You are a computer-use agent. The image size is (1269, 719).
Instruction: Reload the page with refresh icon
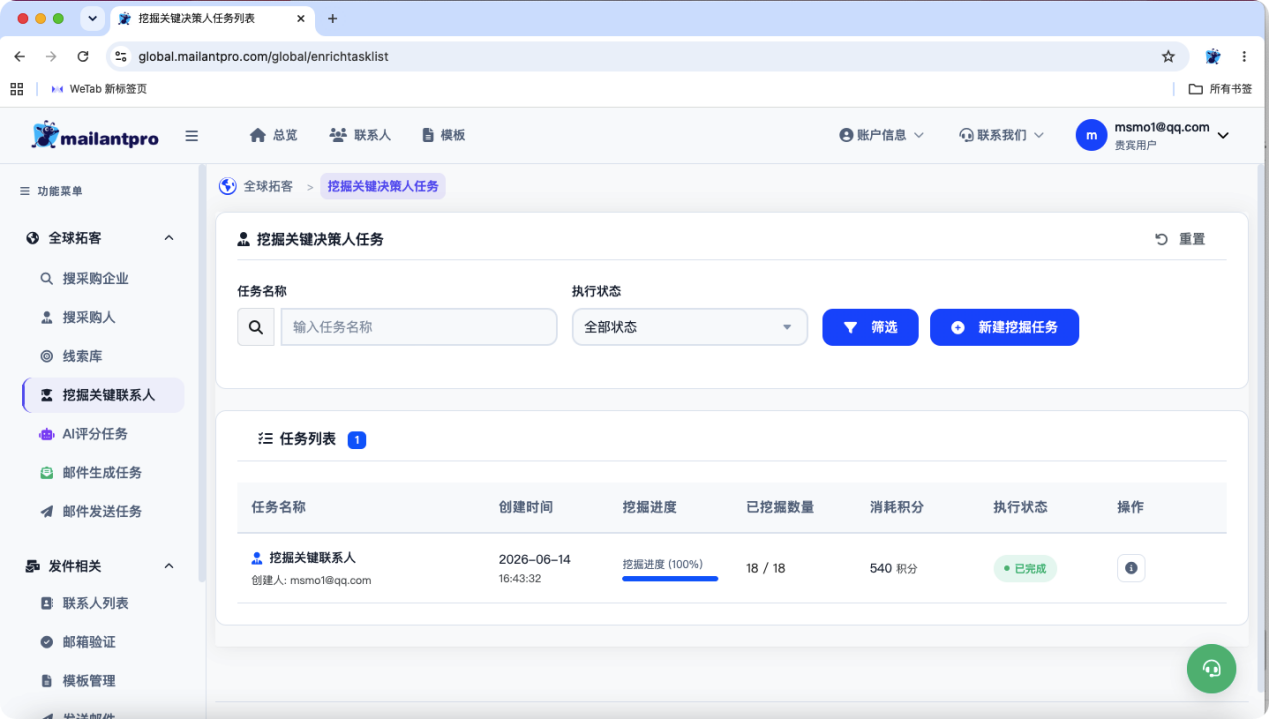pyautogui.click(x=83, y=57)
